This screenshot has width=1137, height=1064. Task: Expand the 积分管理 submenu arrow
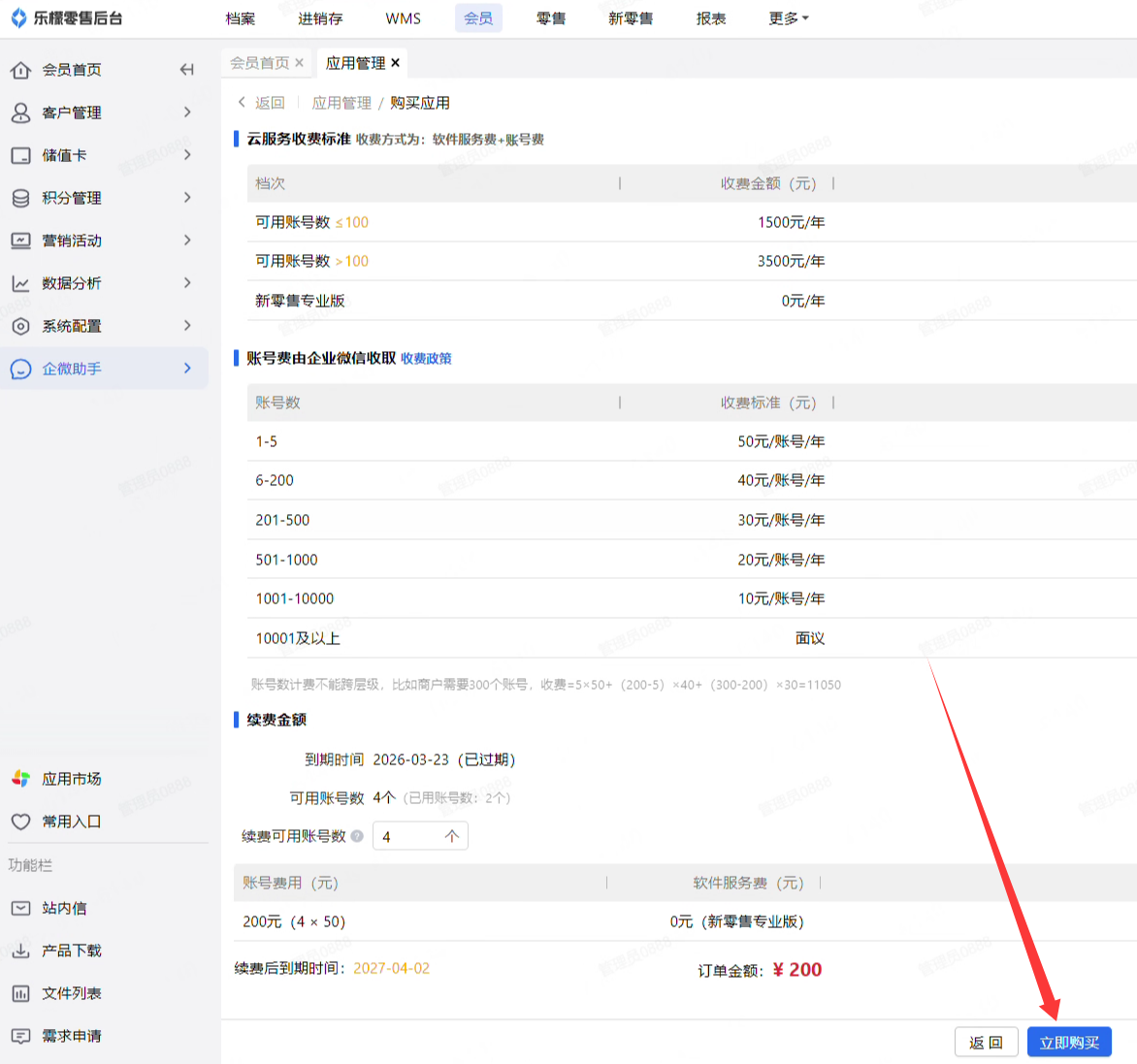188,198
